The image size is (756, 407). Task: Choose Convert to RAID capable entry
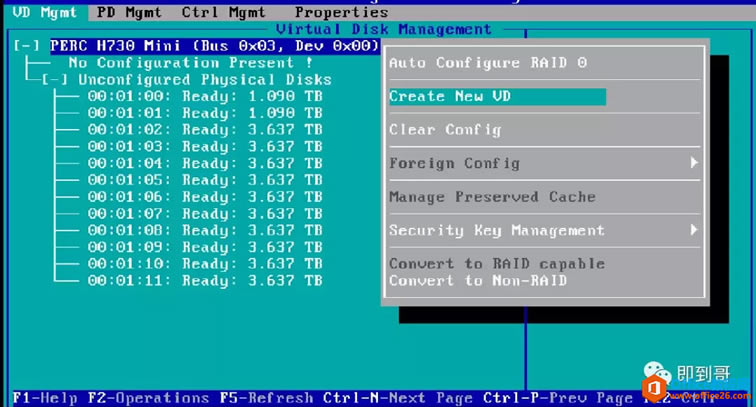pyautogui.click(x=497, y=264)
